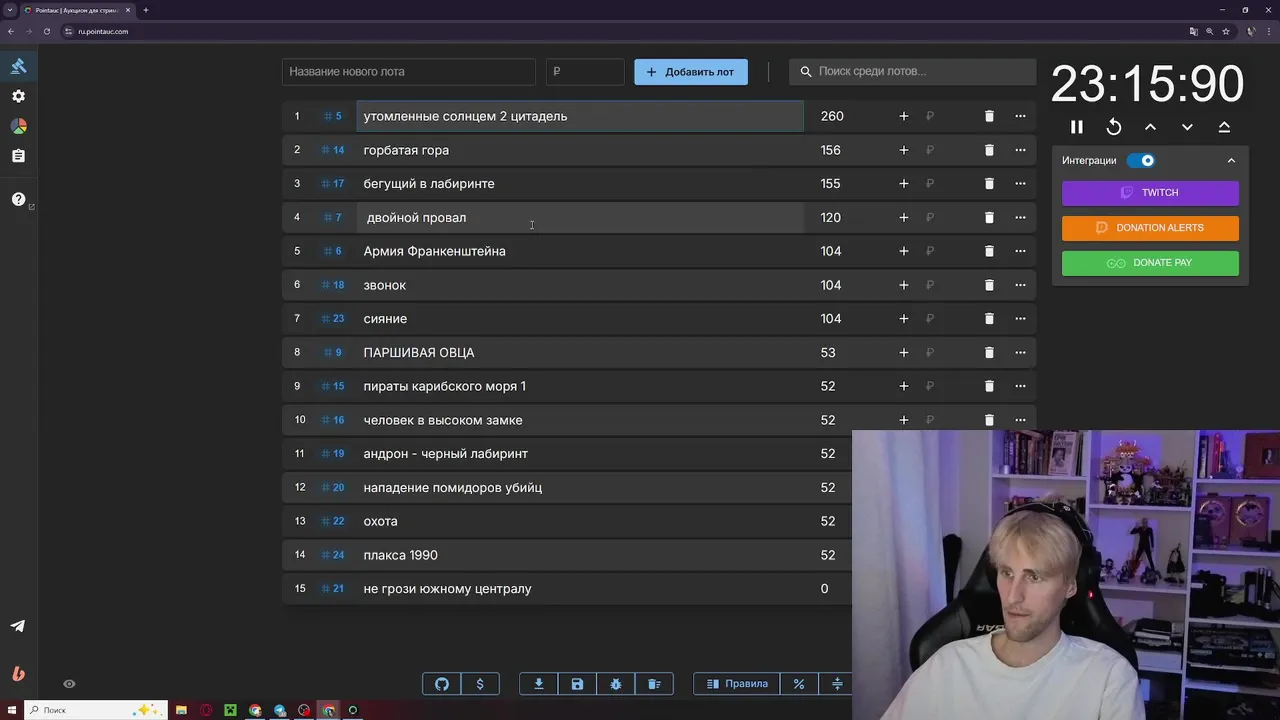Select the не грози южному централу lot
Screen dimensions: 1280x720
coord(448,589)
